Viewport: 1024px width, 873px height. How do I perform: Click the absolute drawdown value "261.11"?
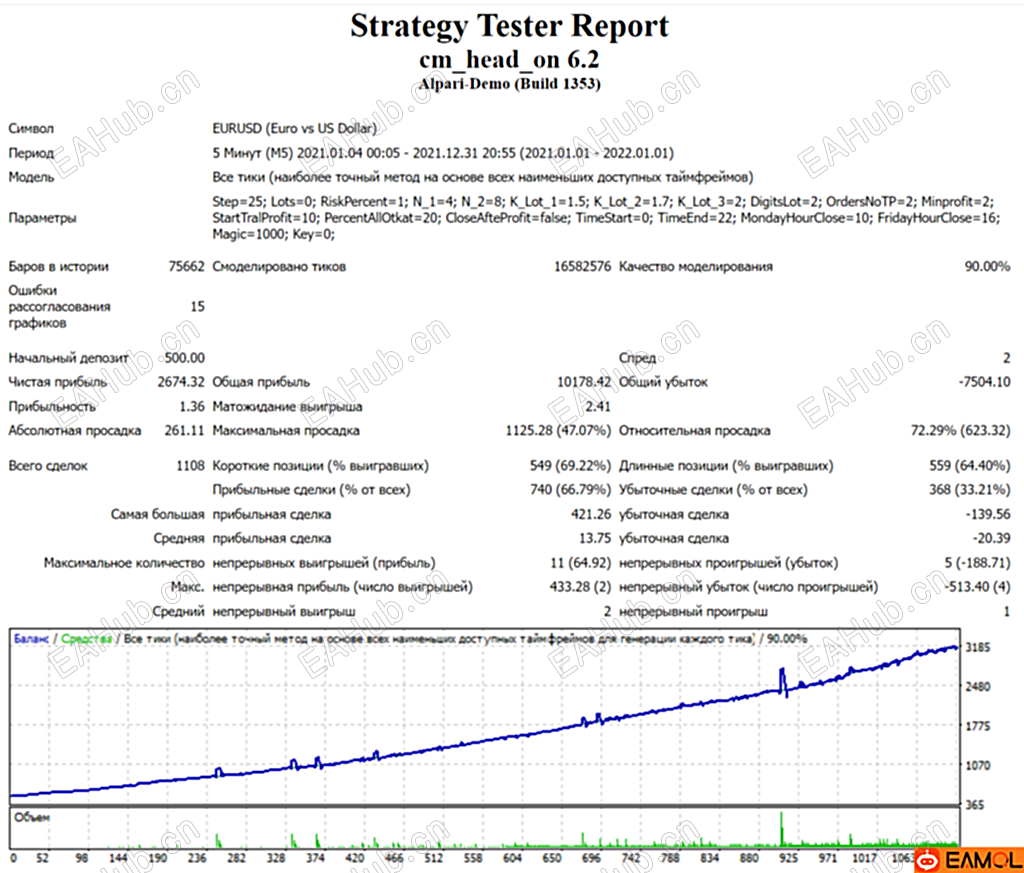click(184, 430)
